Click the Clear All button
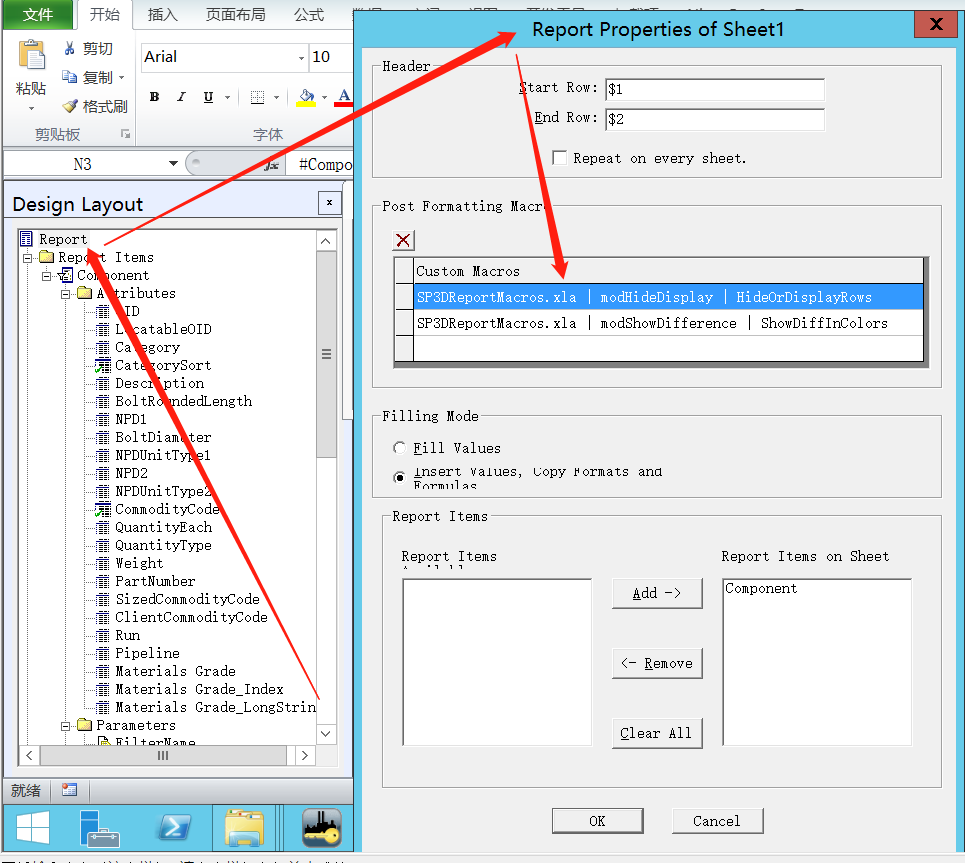965x863 pixels. coord(657,733)
